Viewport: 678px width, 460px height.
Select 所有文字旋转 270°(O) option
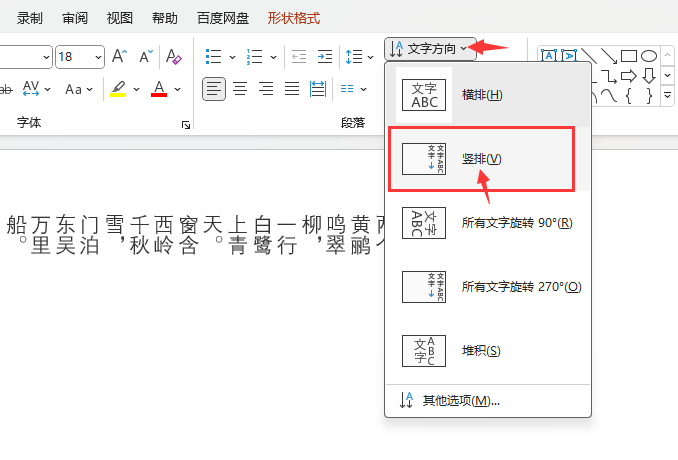pos(488,287)
